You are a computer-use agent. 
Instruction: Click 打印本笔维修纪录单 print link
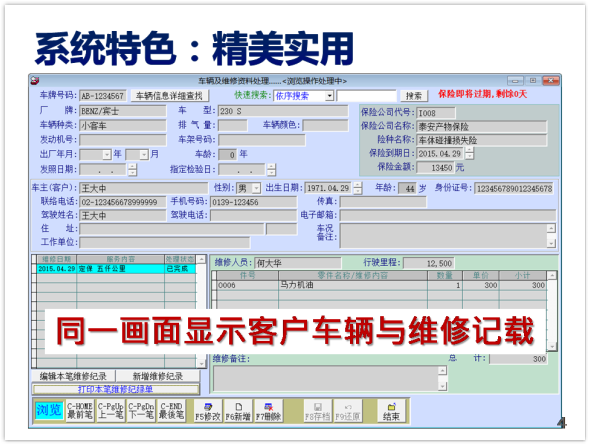pos(116,389)
